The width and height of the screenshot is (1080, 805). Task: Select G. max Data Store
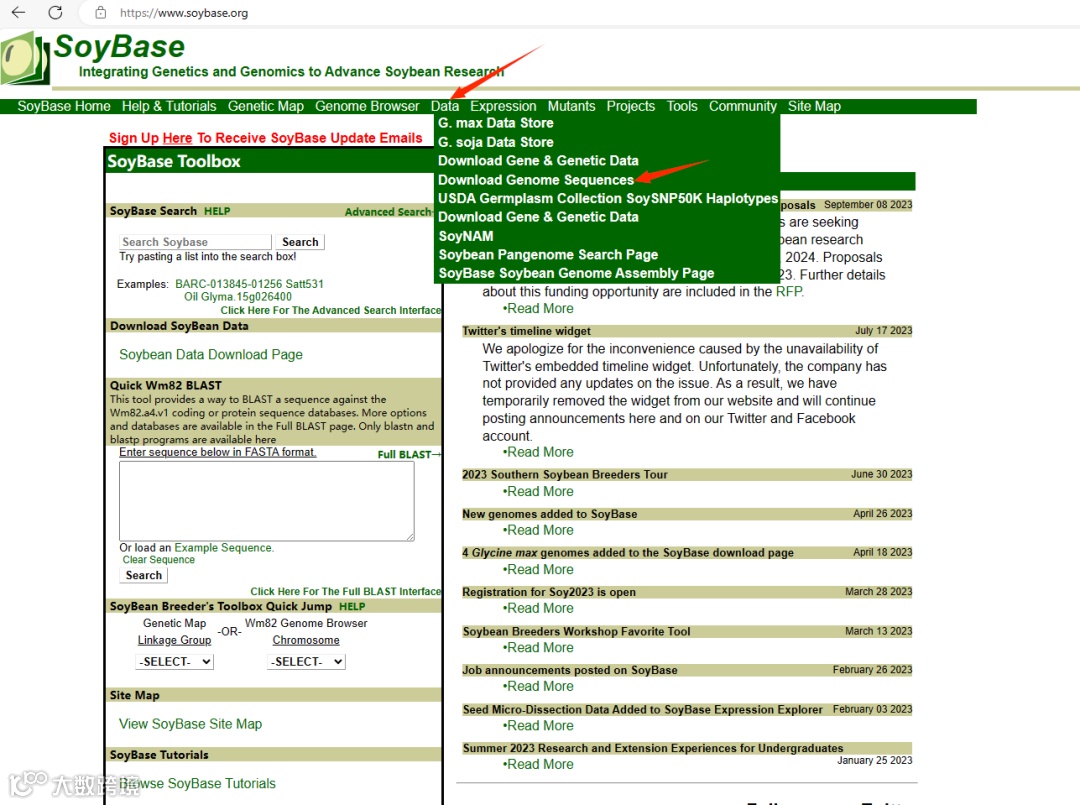(x=496, y=123)
